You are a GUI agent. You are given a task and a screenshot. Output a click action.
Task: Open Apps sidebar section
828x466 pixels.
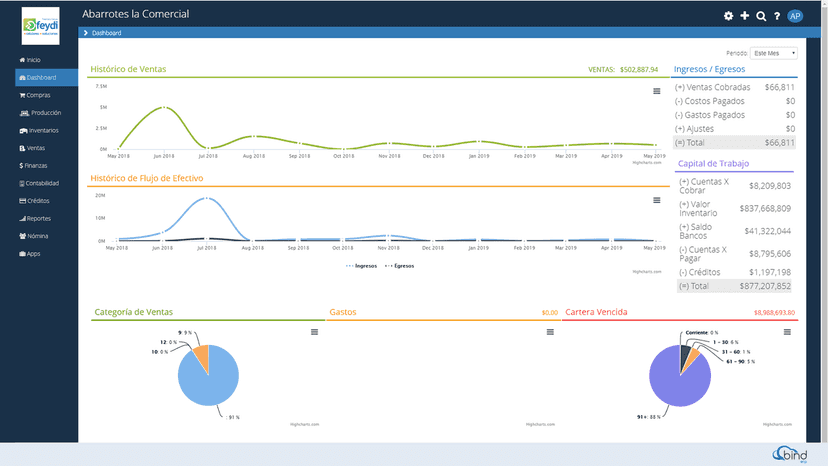30,254
